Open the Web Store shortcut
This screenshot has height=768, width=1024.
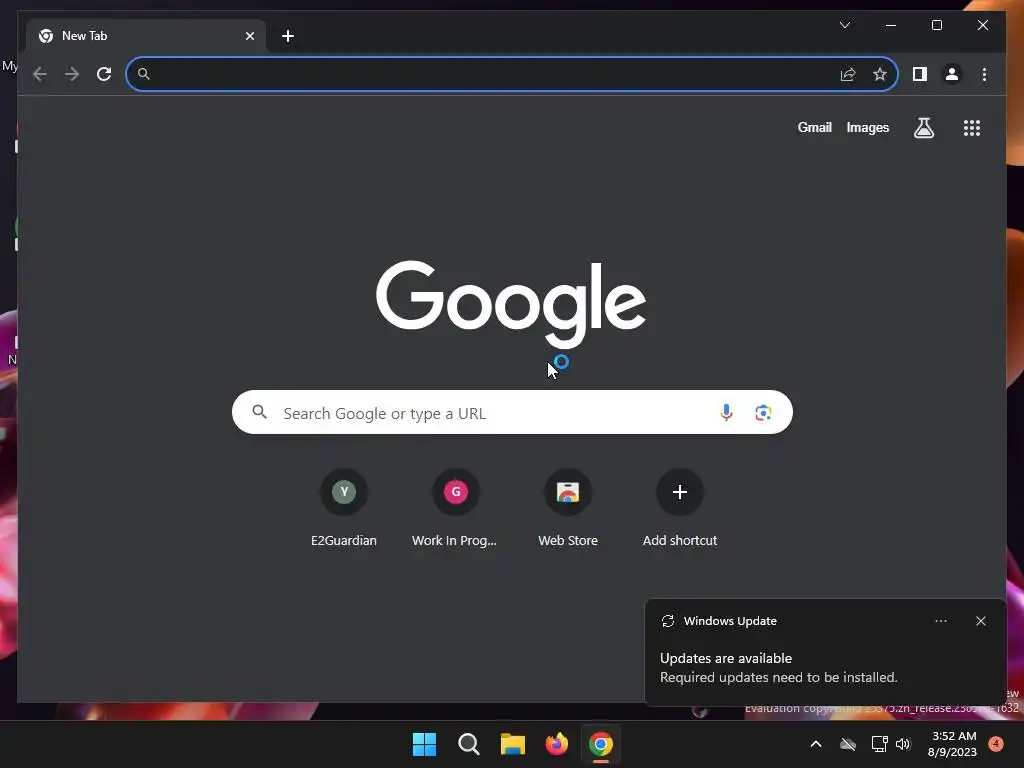coord(568,509)
